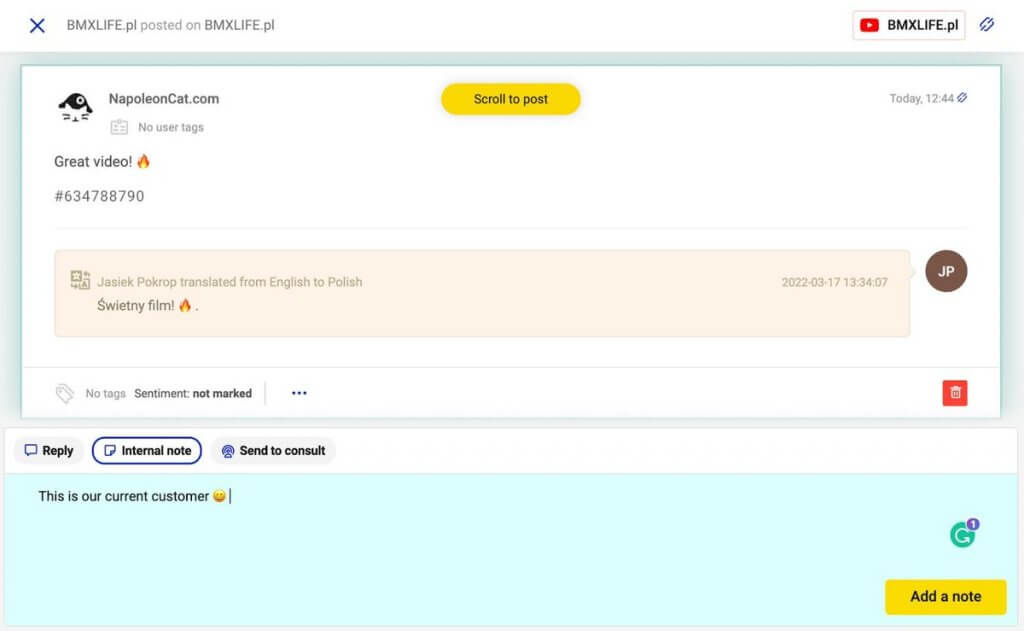Delete comment with red trash button

[x=955, y=393]
